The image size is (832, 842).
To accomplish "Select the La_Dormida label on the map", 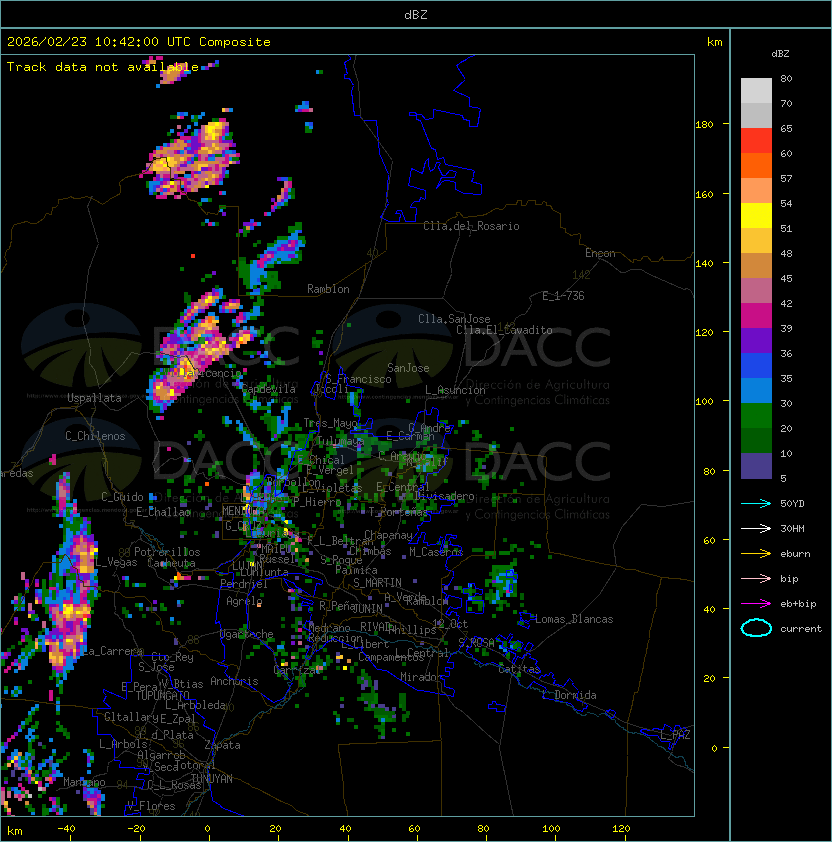I will [x=569, y=695].
